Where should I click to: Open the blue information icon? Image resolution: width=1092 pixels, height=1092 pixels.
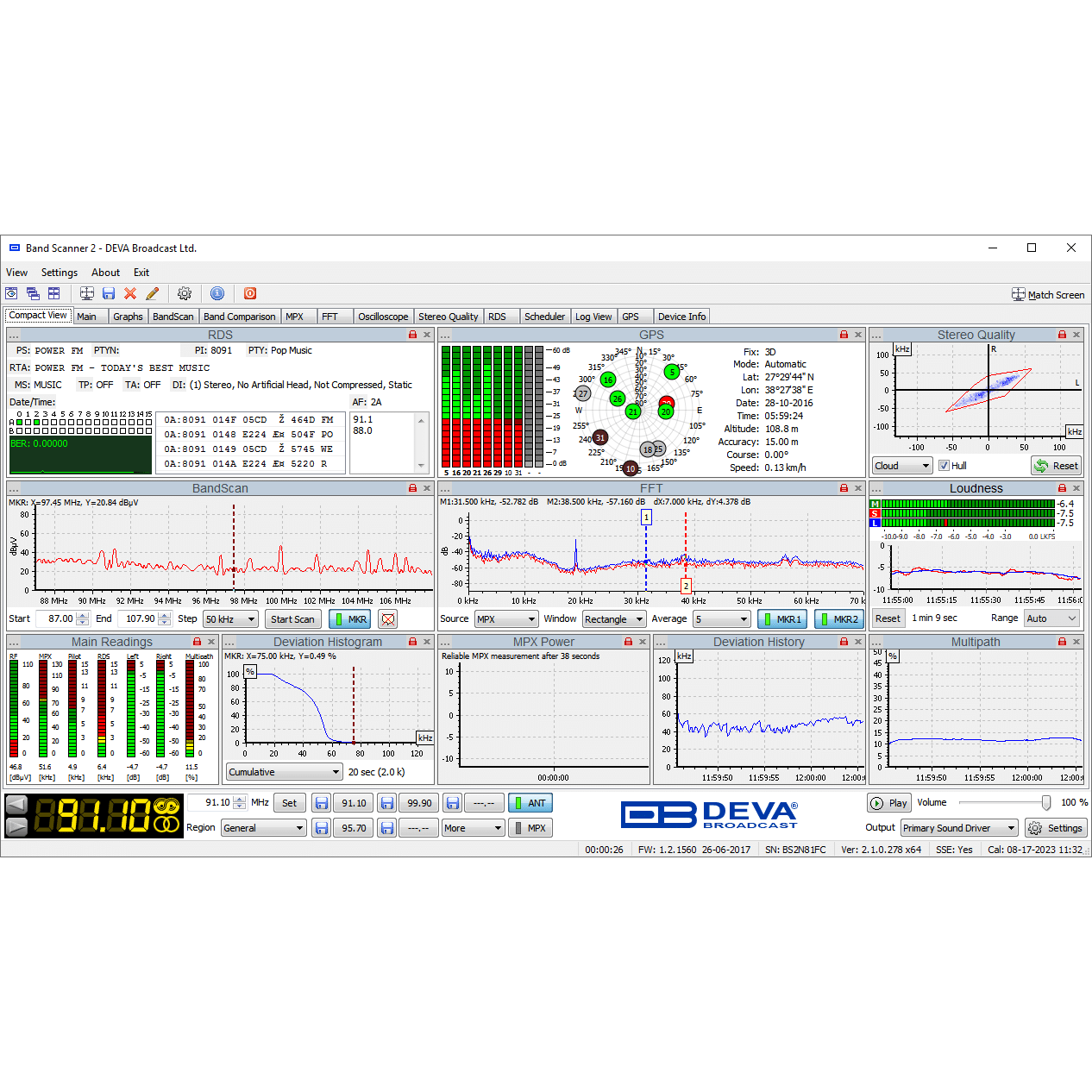point(217,294)
